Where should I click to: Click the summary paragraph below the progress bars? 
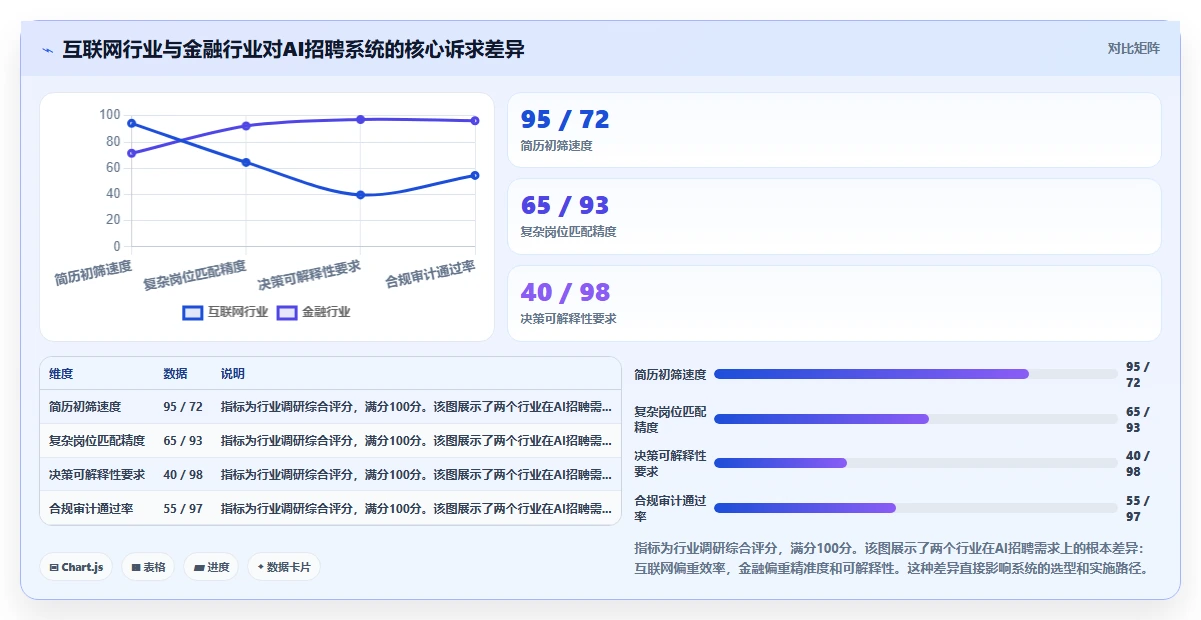[891, 558]
